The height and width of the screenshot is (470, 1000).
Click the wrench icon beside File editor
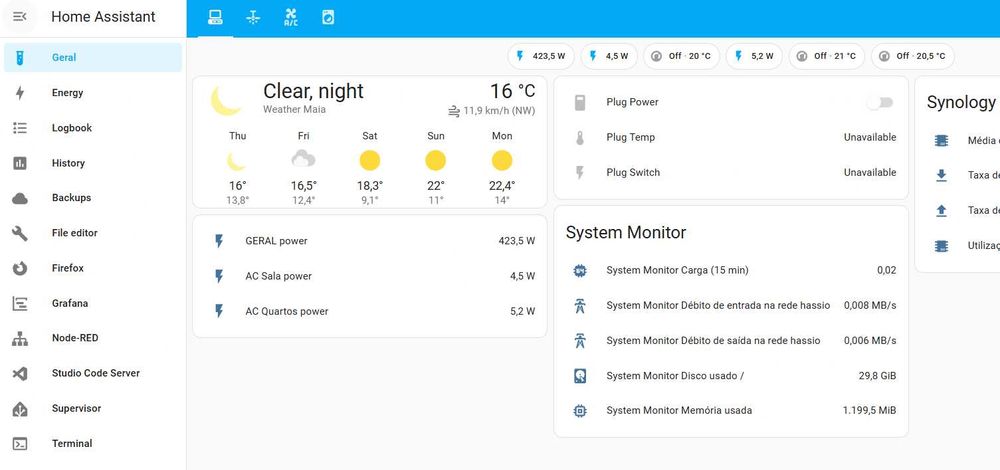[x=20, y=233]
